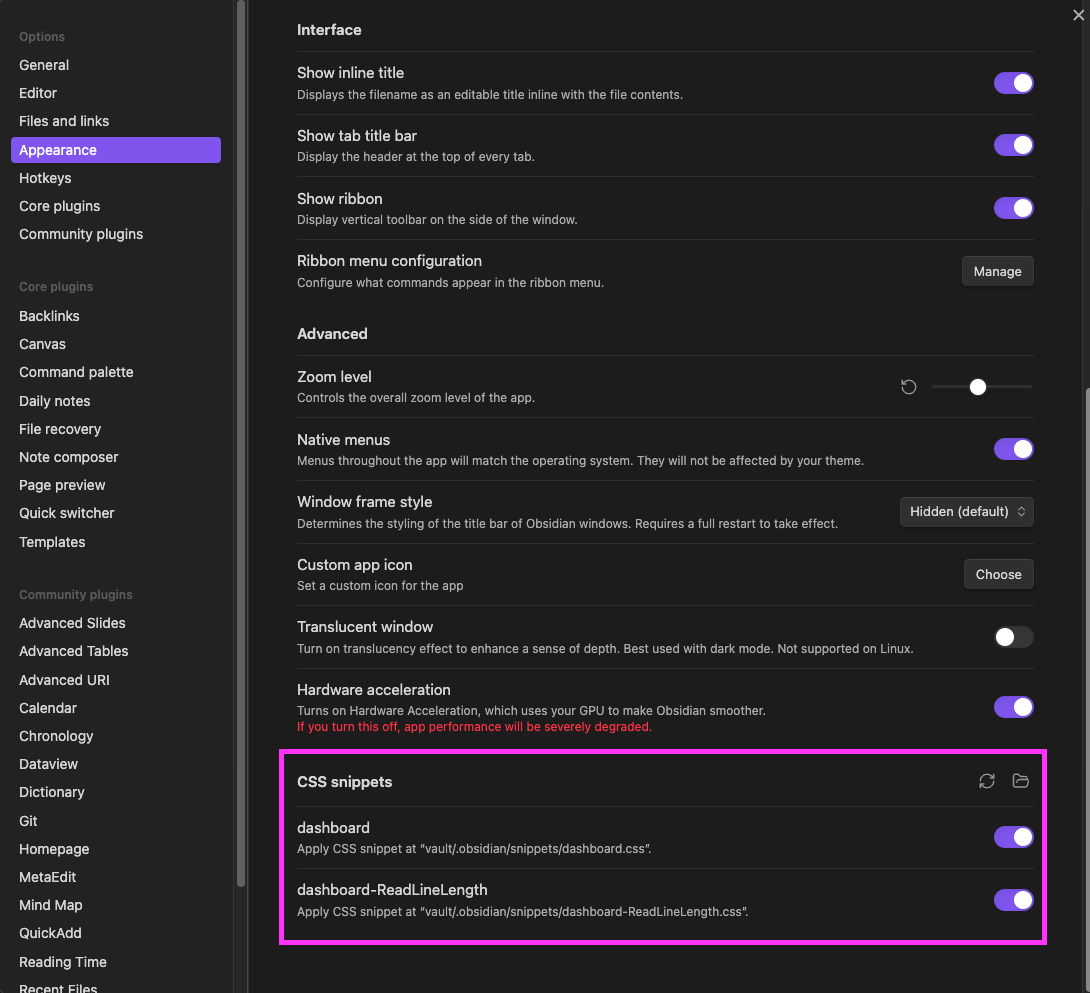Open the CSS snippets folder
The image size is (1090, 993).
(1020, 781)
